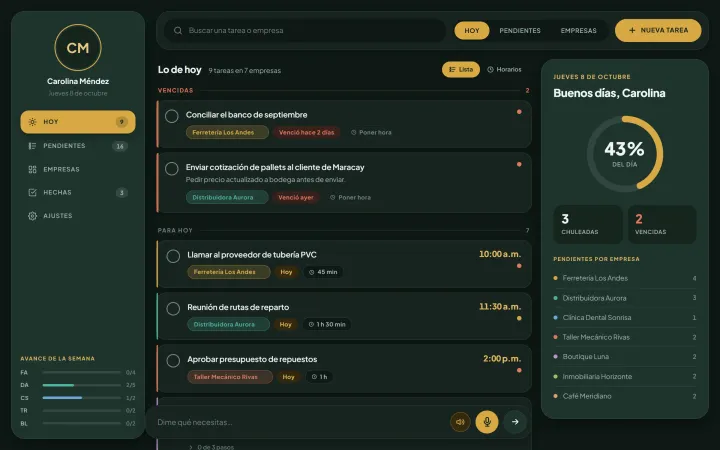Click the CM profile avatar

[78, 47]
